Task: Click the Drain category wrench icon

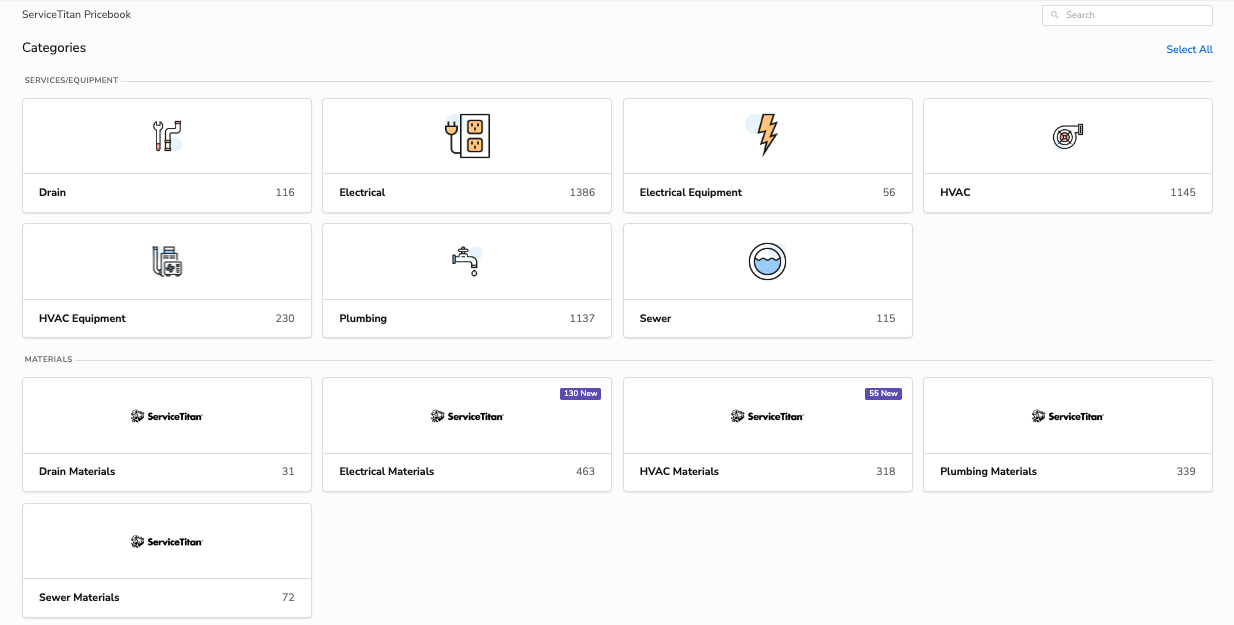Action: click(166, 136)
